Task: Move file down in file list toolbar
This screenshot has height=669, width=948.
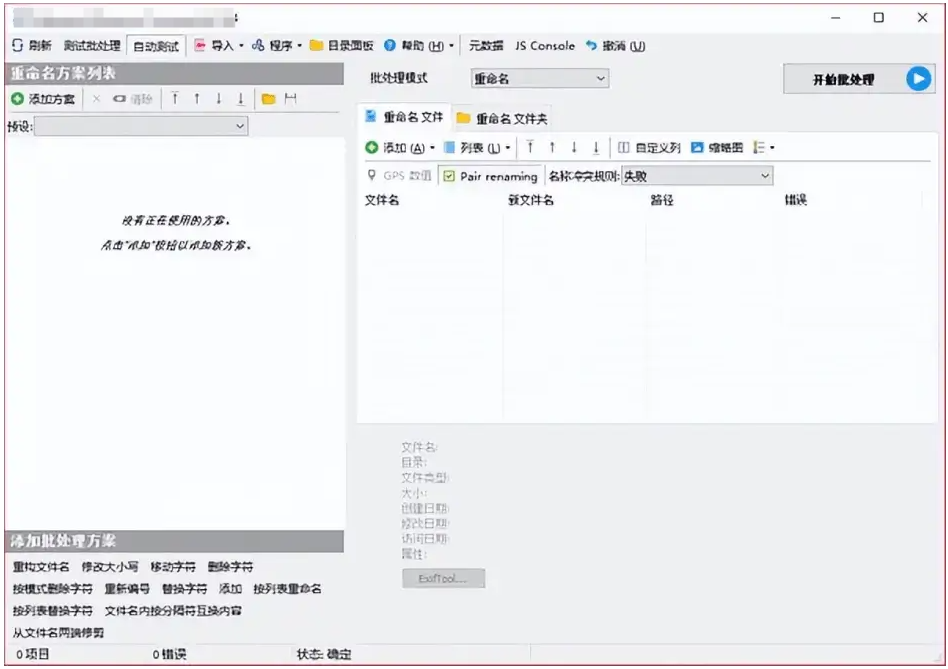Action: pyautogui.click(x=574, y=147)
